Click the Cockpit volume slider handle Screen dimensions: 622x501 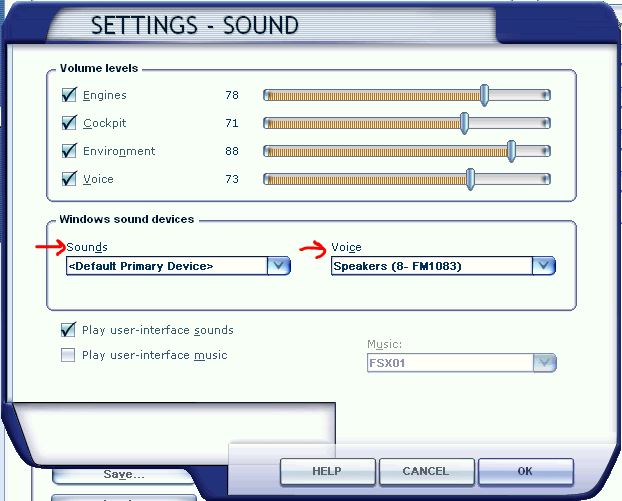[x=465, y=123]
